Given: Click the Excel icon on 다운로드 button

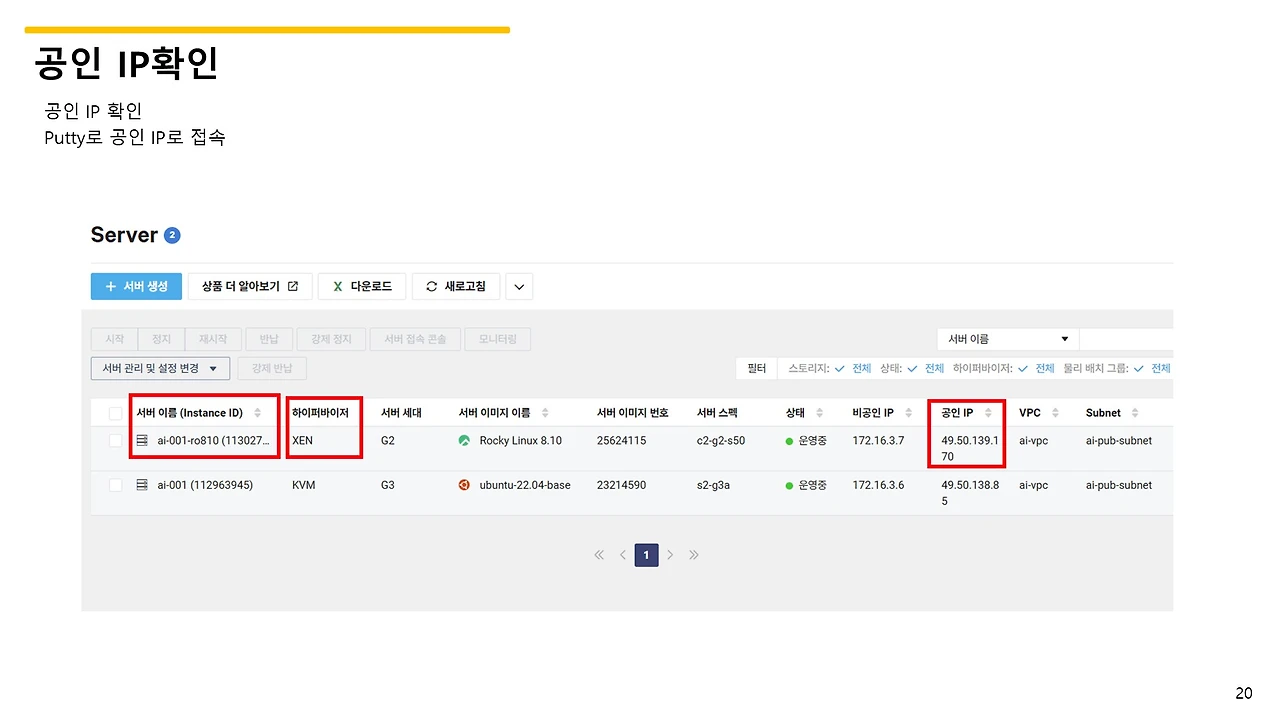Looking at the screenshot, I should point(338,286).
